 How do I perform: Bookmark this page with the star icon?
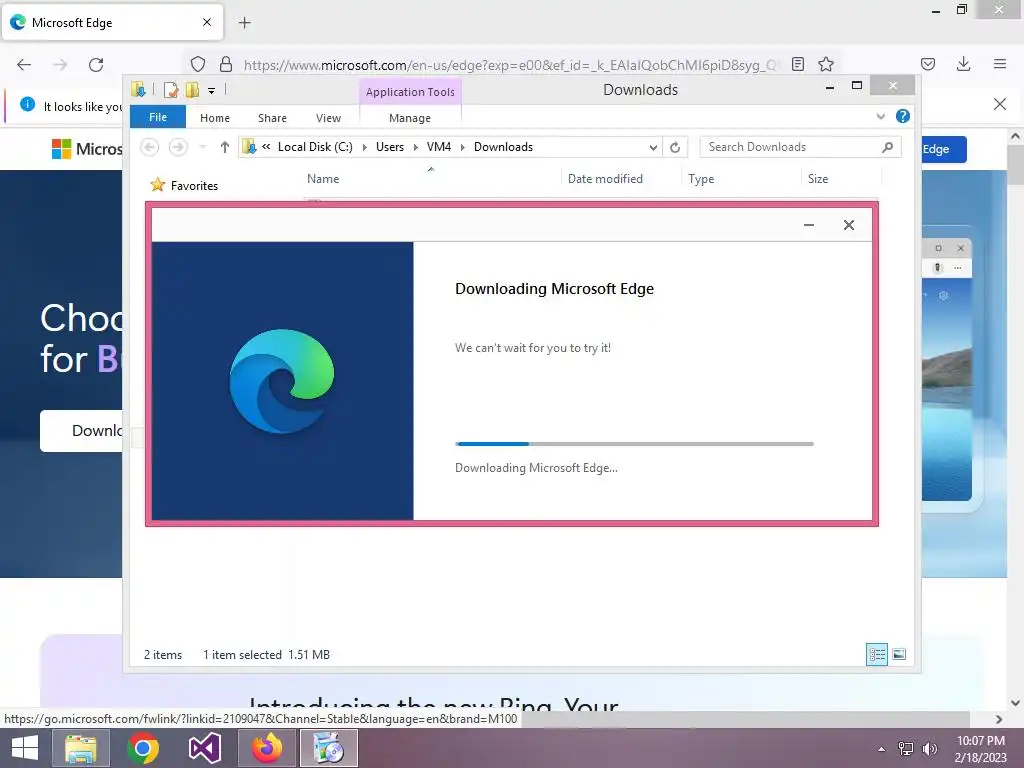click(x=826, y=64)
